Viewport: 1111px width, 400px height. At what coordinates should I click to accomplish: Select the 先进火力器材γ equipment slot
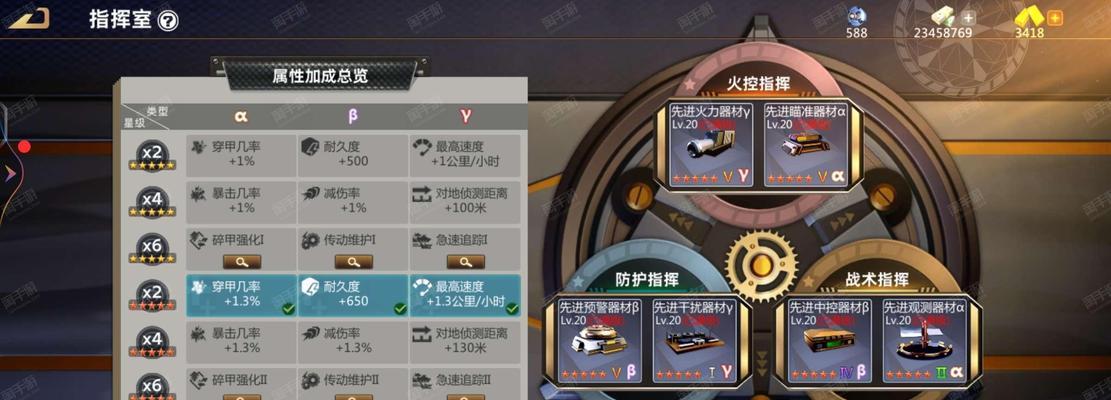(x=711, y=144)
